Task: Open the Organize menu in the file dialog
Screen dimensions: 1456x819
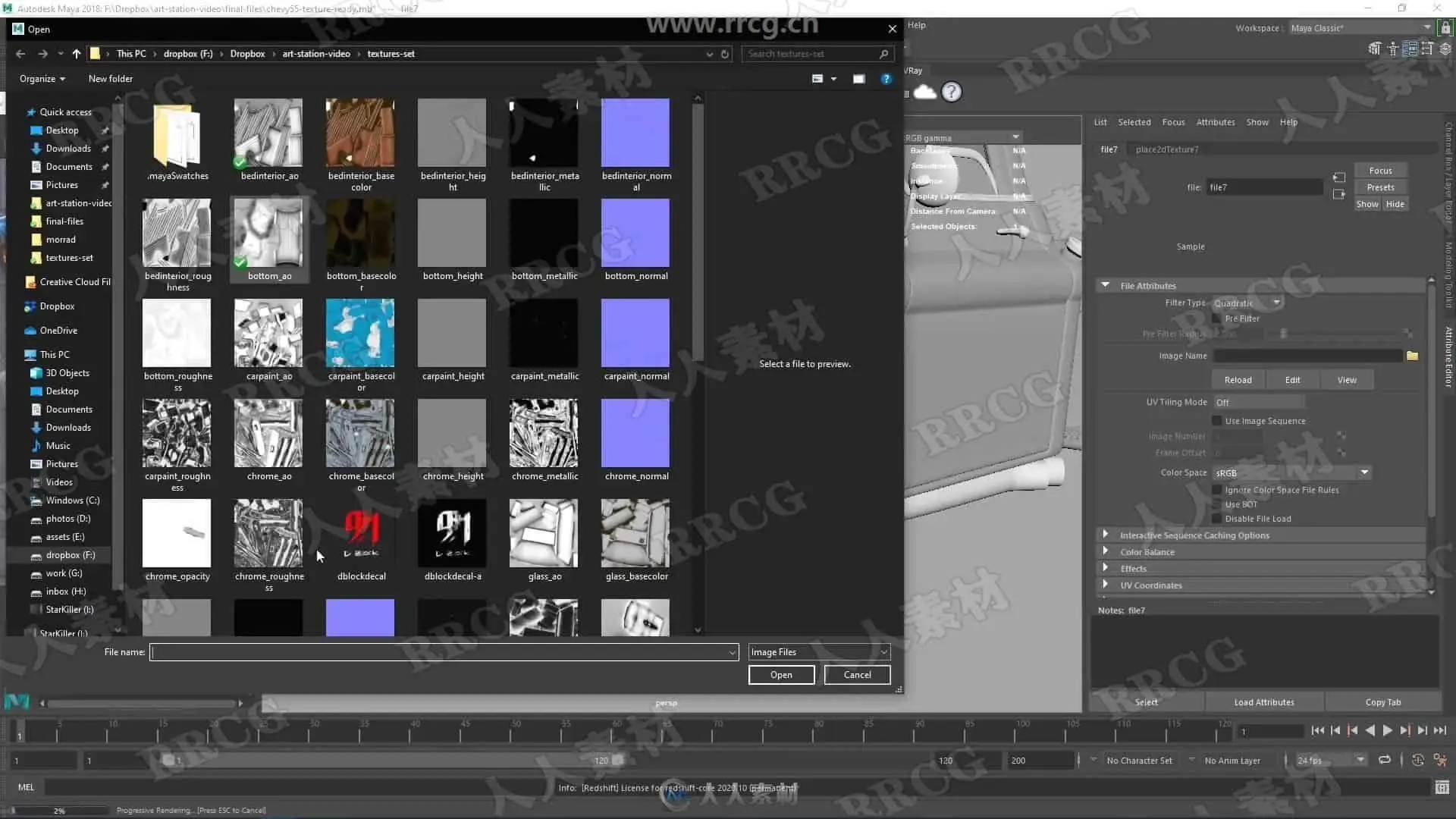Action: tap(42, 79)
